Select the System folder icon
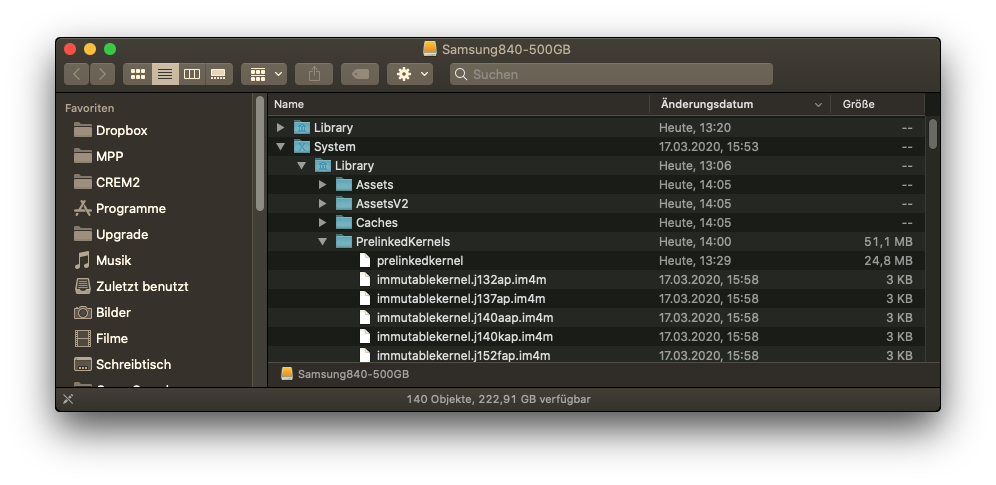Screen dimensions: 996x485 (302, 147)
